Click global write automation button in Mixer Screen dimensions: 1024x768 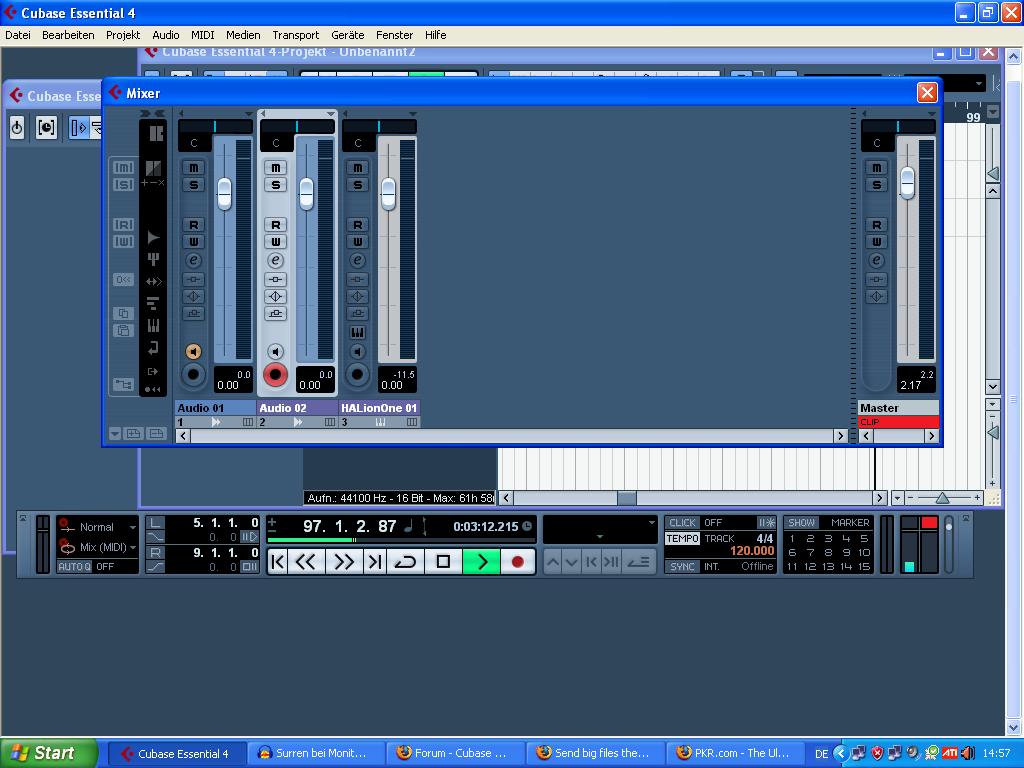(x=123, y=242)
